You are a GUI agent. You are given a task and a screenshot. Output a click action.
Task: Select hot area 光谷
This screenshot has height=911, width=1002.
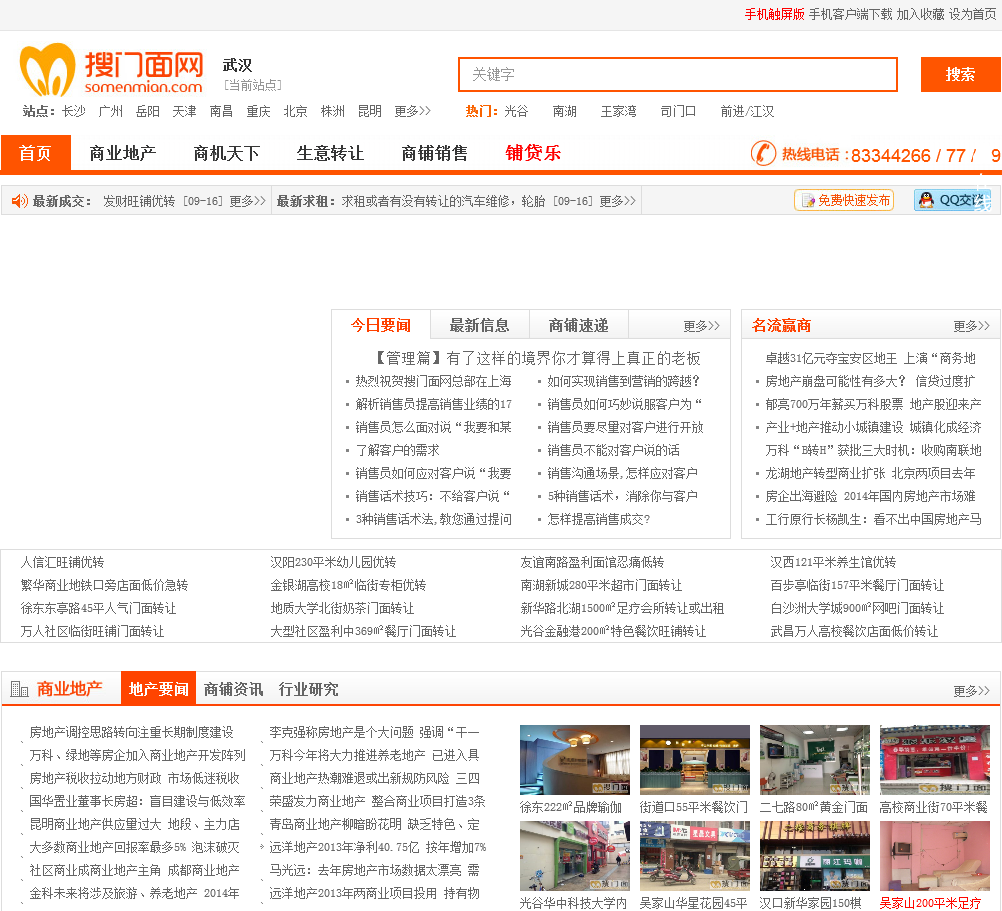coord(516,111)
